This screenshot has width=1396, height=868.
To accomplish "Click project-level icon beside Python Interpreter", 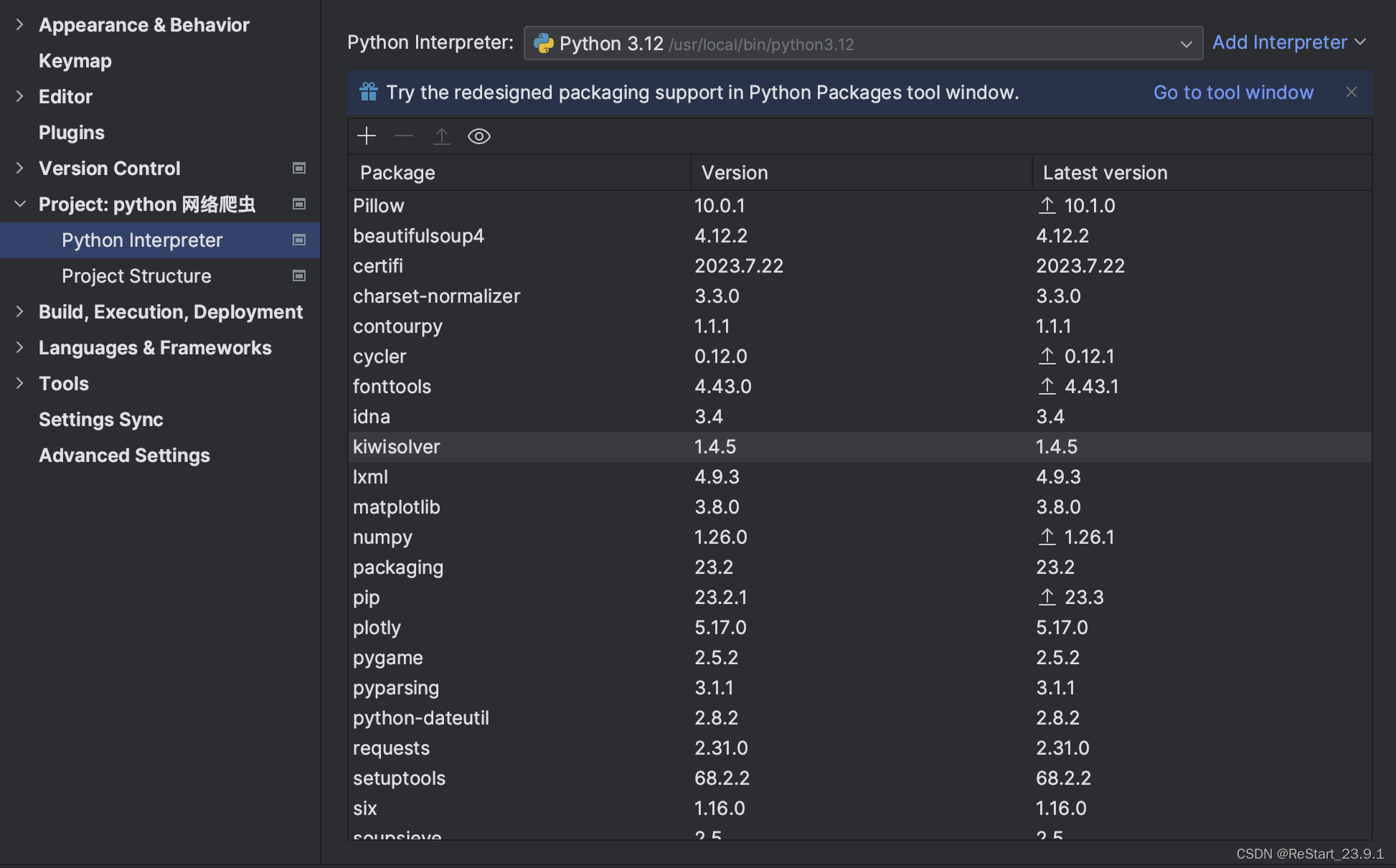I will pyautogui.click(x=299, y=240).
